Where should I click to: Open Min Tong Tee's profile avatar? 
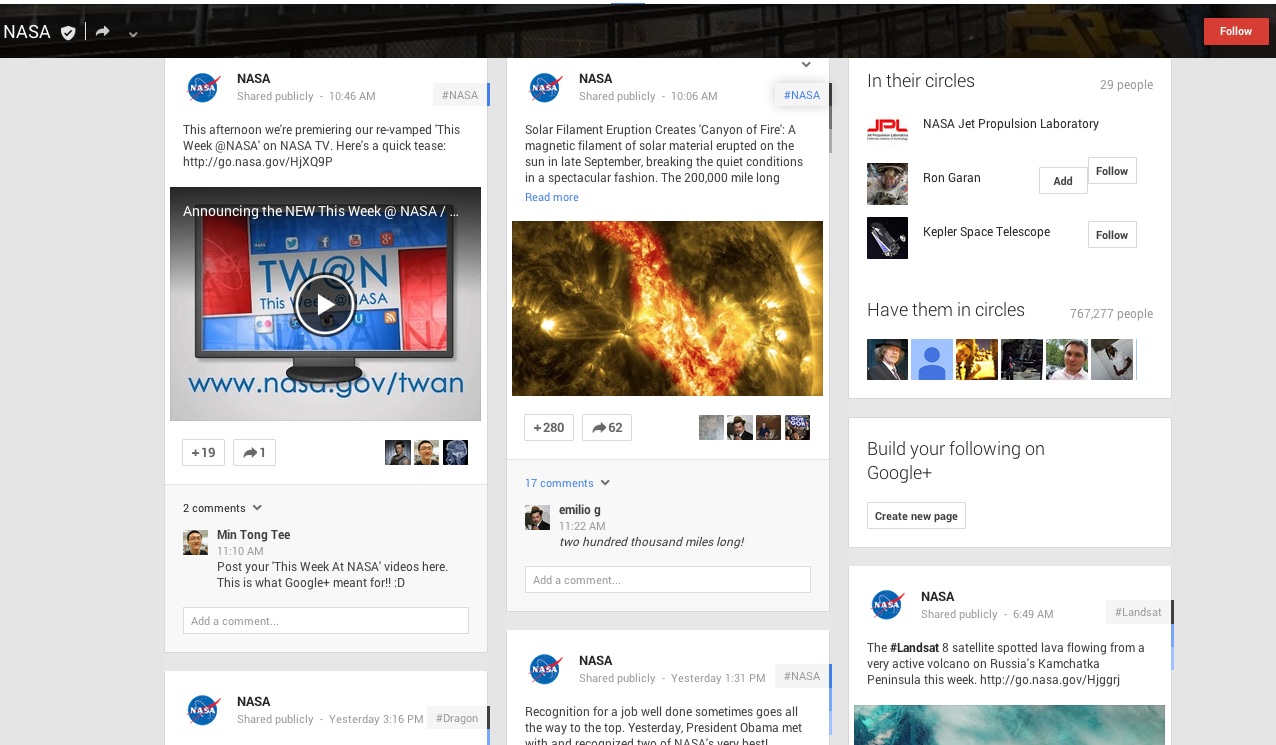click(x=195, y=543)
